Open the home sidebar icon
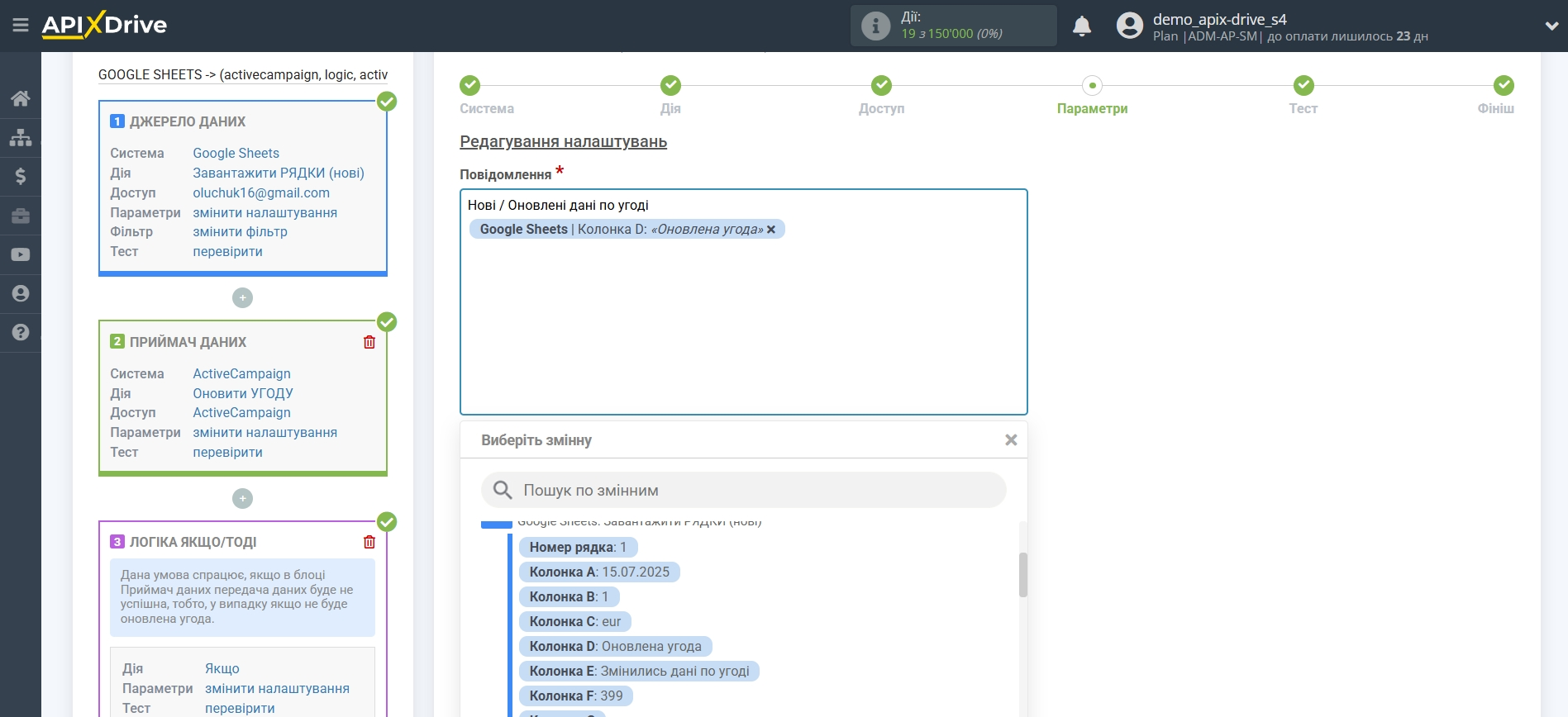 tap(21, 98)
